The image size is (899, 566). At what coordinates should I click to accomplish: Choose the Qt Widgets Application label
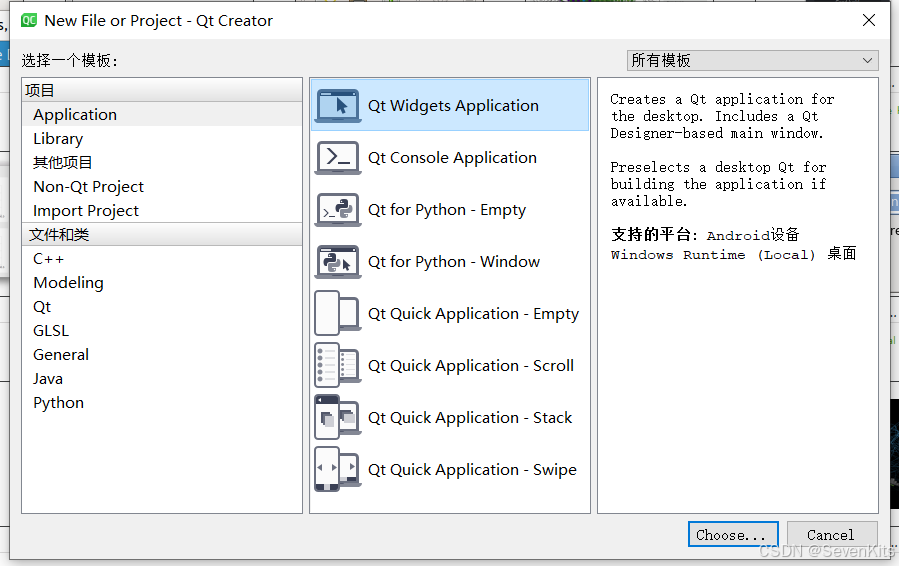[x=453, y=106]
